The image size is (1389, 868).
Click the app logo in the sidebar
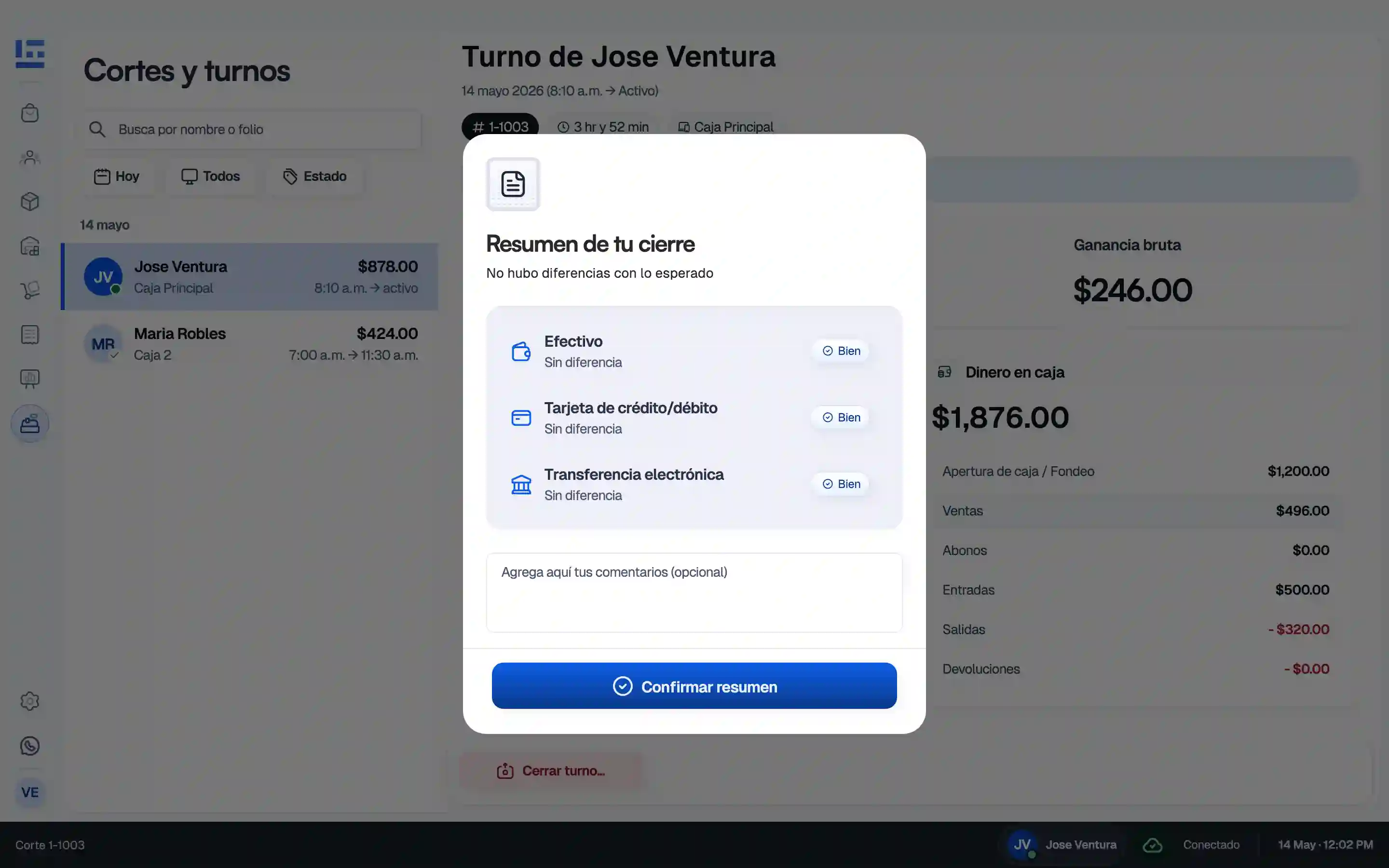click(x=30, y=54)
